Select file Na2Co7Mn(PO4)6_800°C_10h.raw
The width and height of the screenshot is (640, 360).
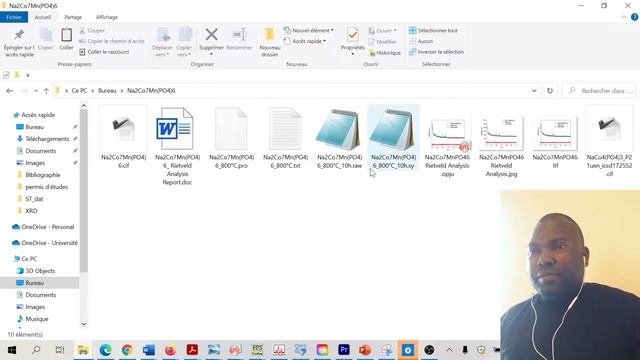(339, 138)
